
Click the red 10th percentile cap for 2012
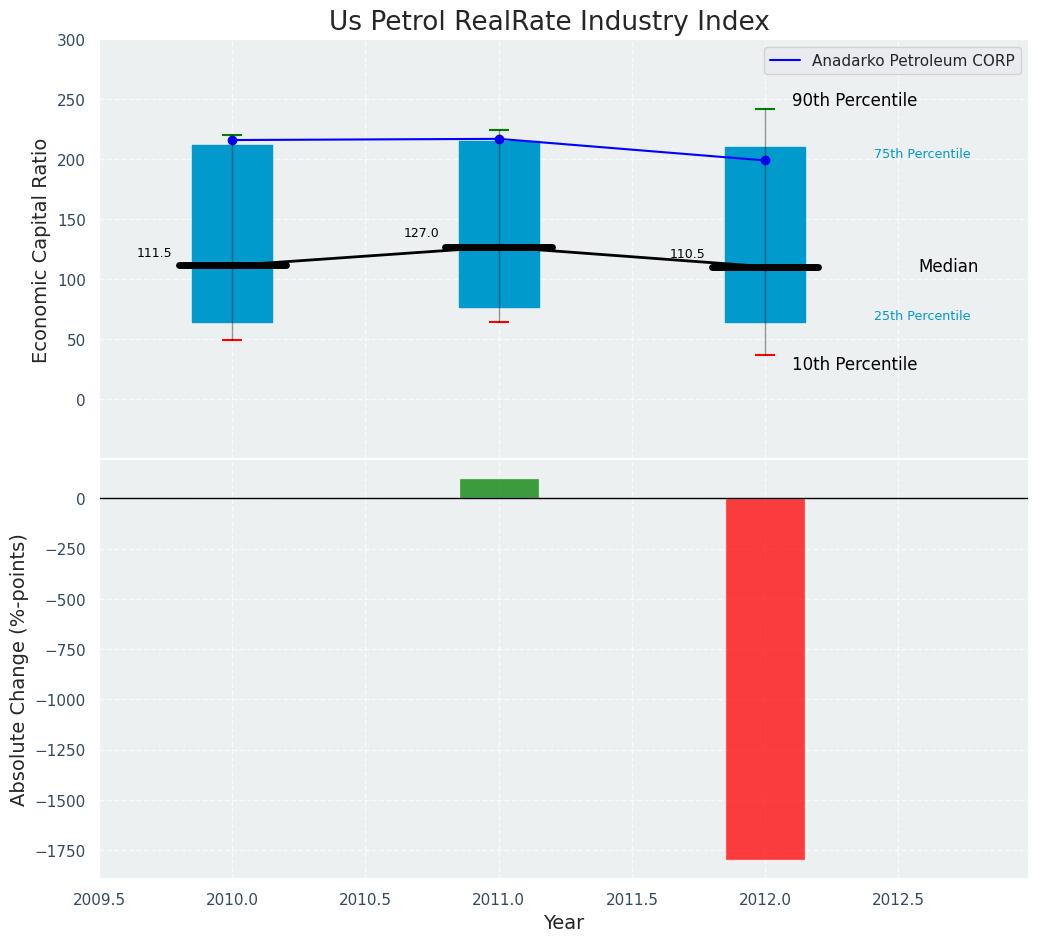tap(765, 355)
